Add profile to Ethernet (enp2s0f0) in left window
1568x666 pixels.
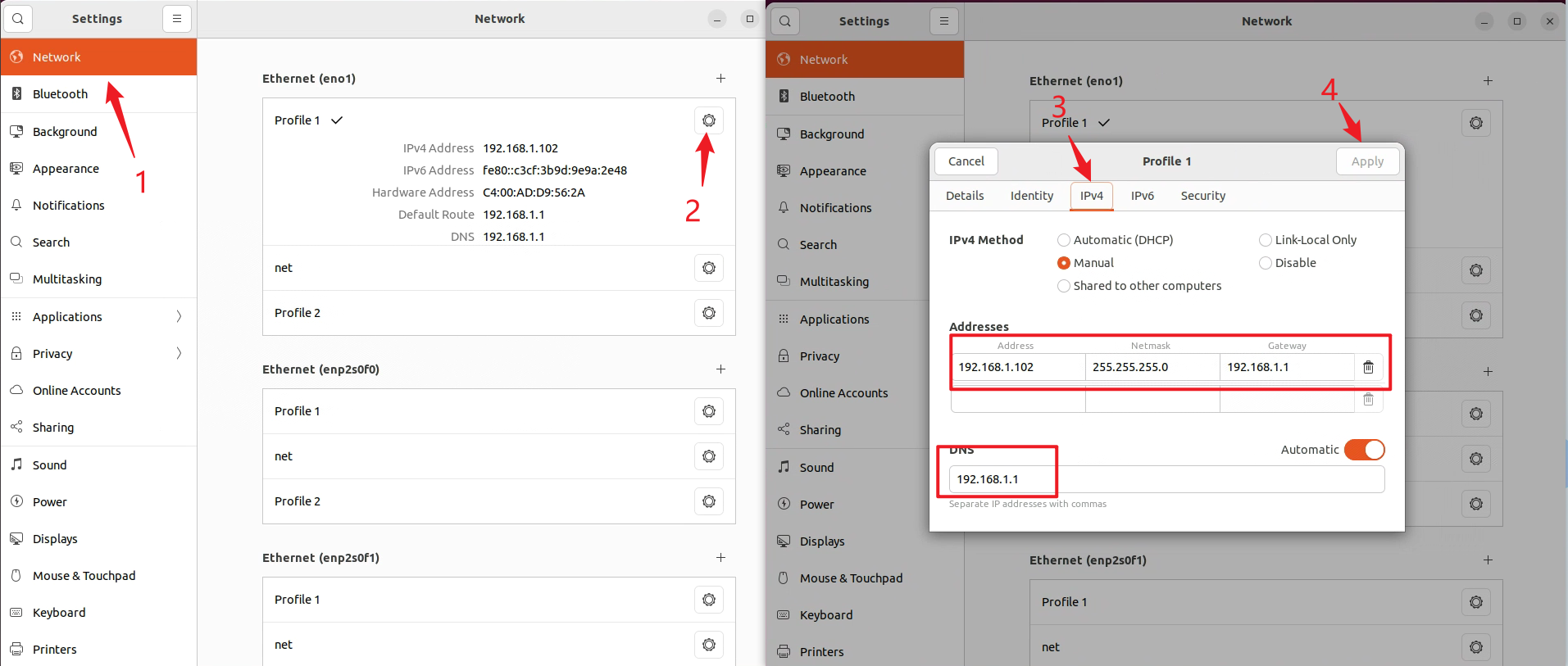click(720, 369)
